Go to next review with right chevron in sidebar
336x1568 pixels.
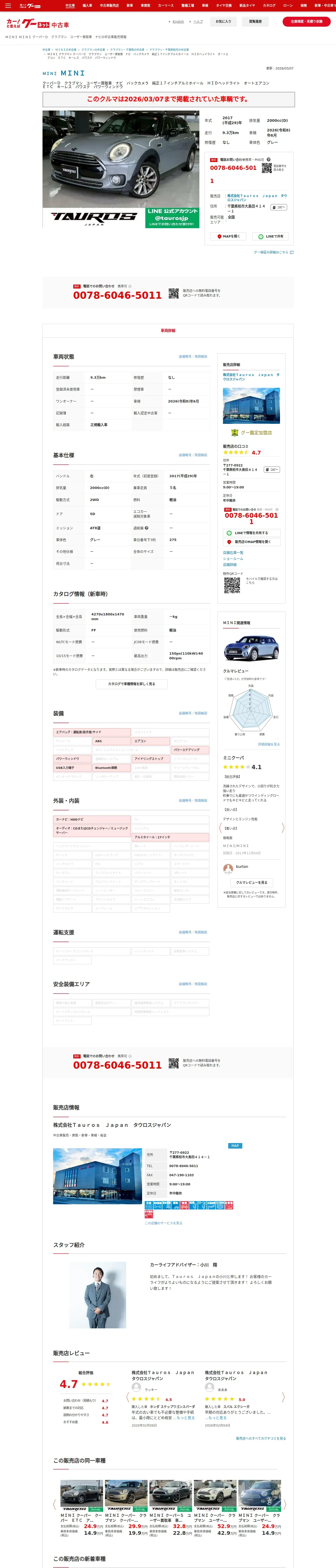click(283, 828)
